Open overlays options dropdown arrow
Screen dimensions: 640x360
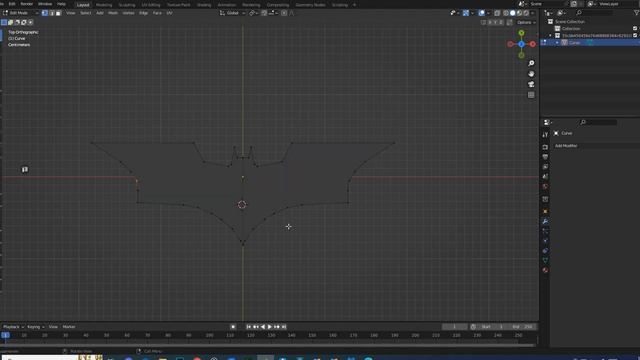[x=489, y=13]
